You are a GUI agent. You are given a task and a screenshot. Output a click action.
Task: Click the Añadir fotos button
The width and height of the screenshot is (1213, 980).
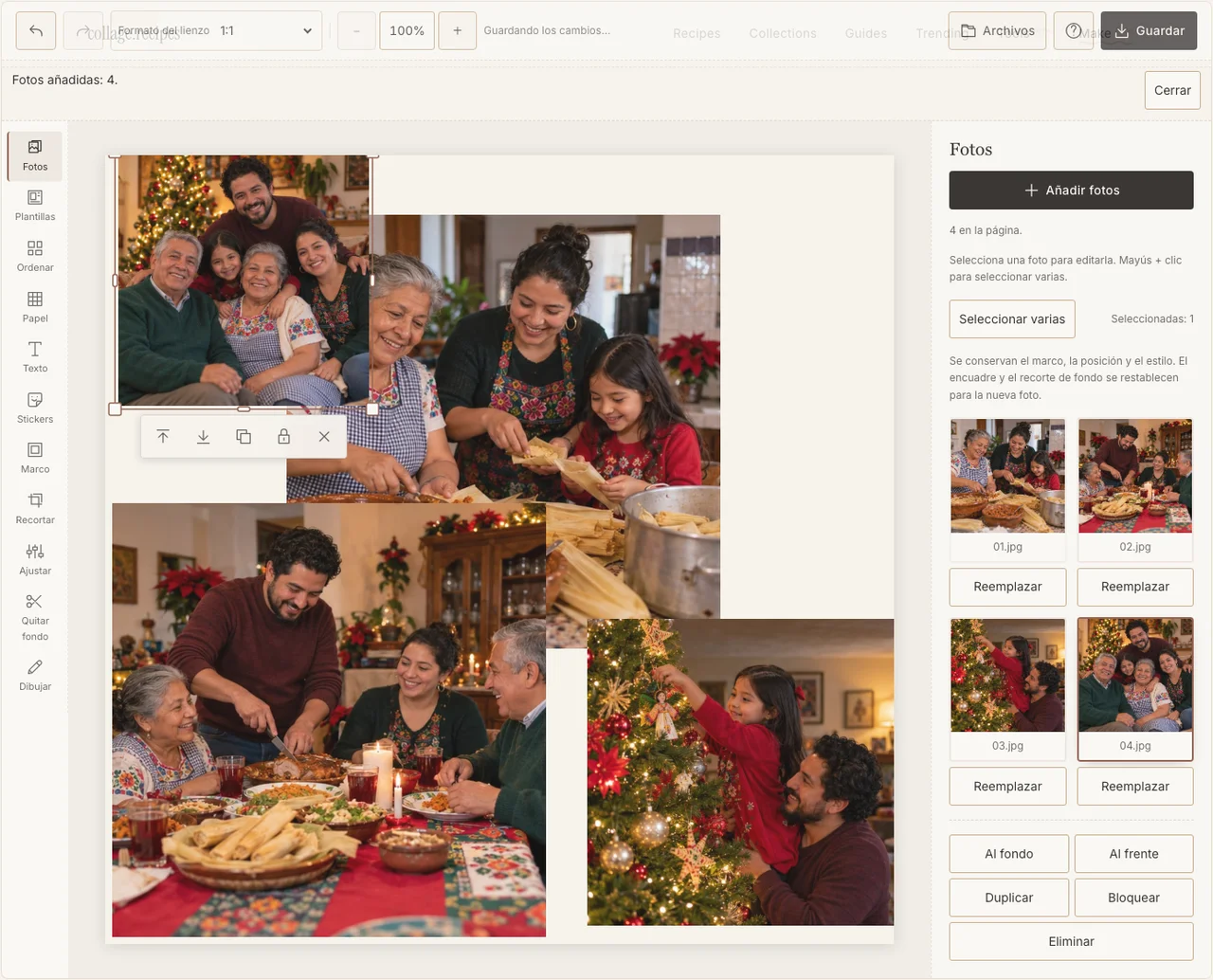[1071, 190]
